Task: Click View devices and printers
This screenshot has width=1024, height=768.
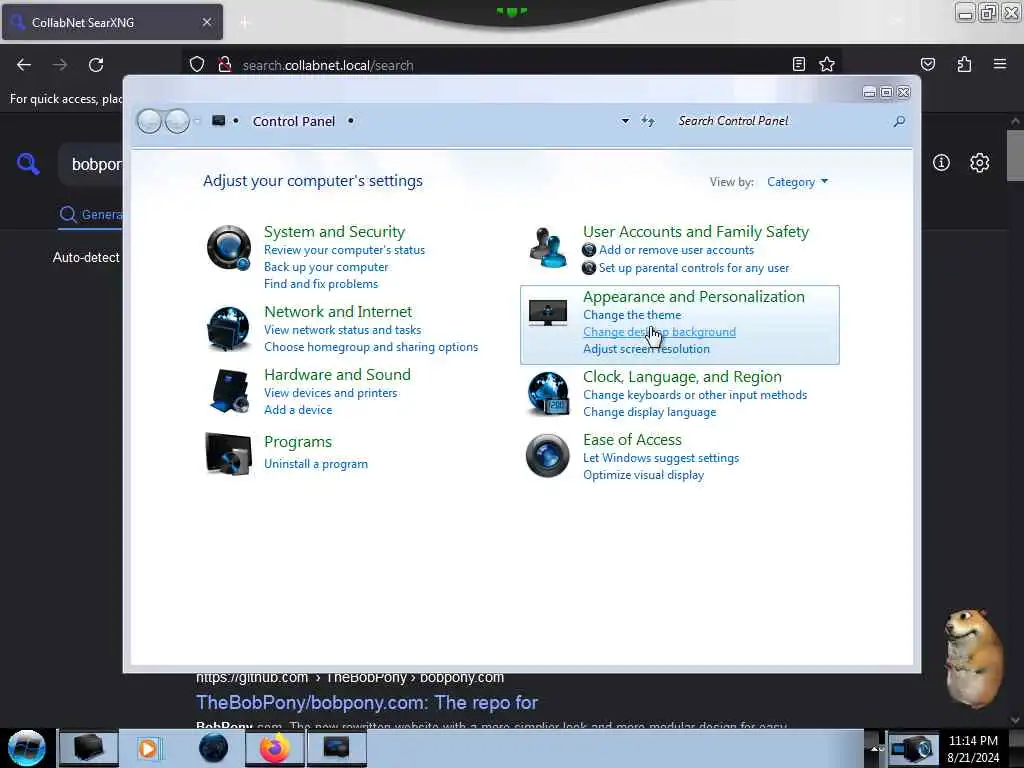Action: [330, 392]
